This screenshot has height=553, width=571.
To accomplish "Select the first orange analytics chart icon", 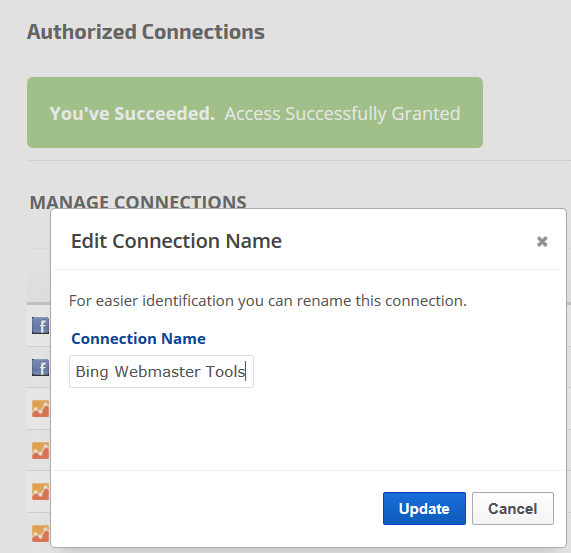I will (x=40, y=408).
